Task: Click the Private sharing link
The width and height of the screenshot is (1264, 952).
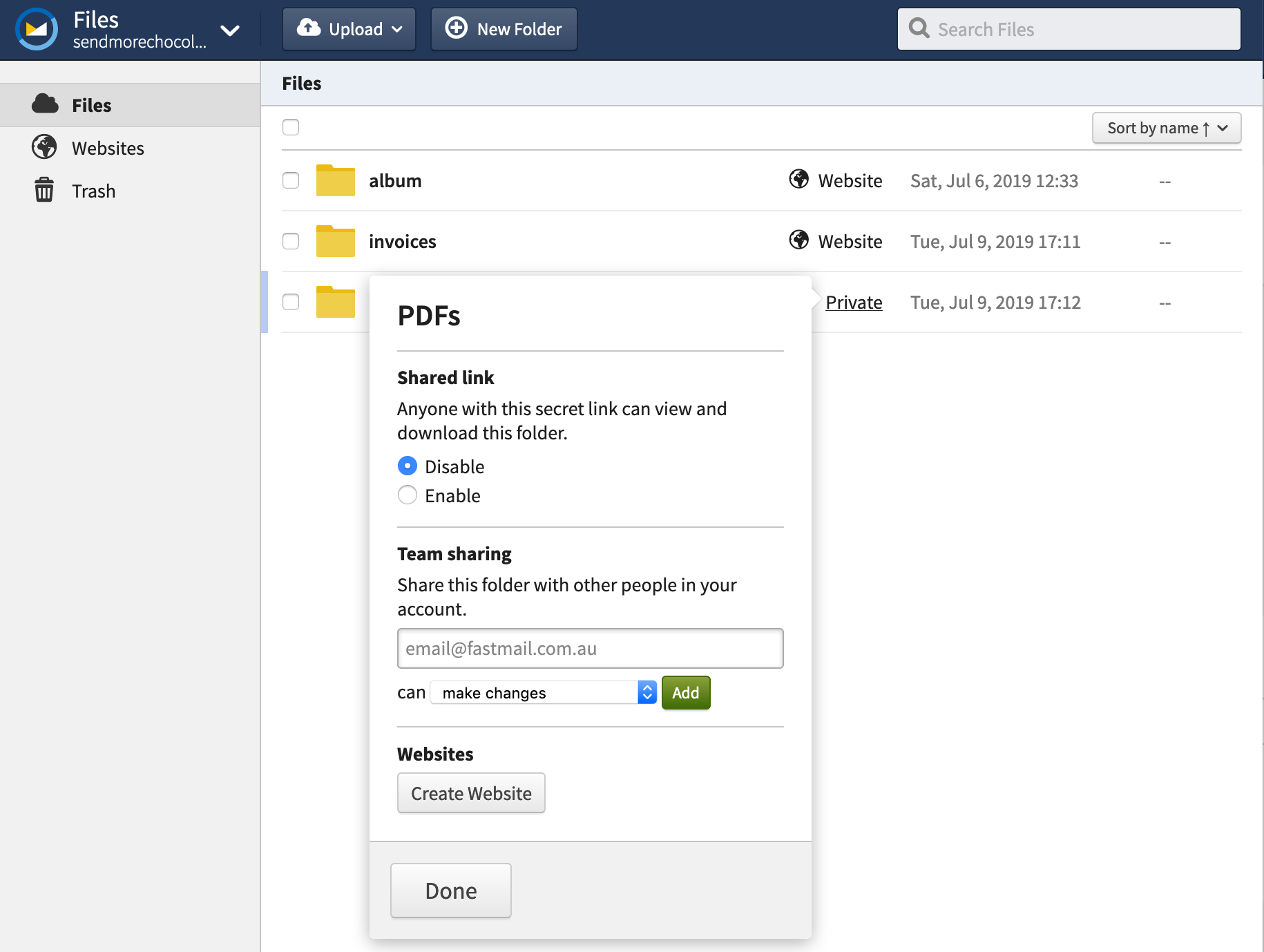Action: [x=854, y=303]
